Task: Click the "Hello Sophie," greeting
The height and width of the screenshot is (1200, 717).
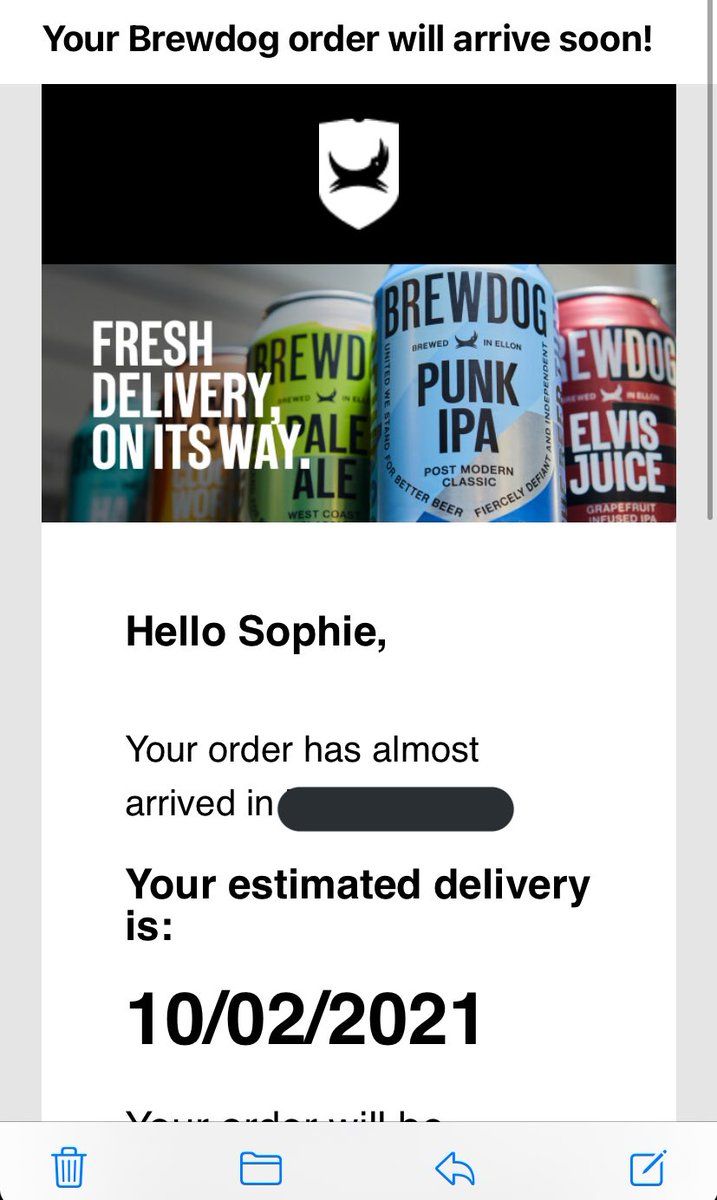Action: (x=256, y=632)
